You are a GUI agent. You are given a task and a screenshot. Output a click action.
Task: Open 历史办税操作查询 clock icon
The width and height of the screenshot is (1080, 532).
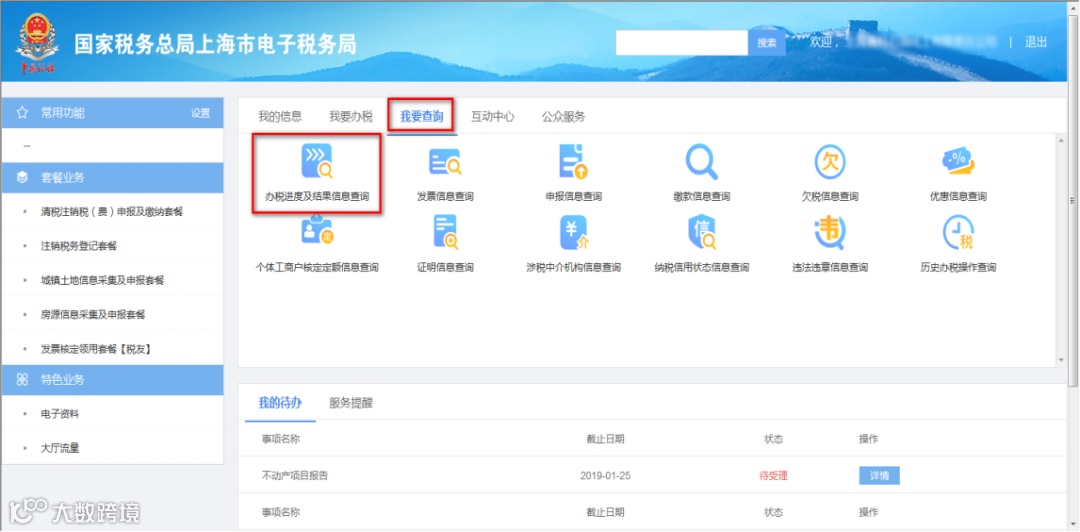click(x=957, y=232)
